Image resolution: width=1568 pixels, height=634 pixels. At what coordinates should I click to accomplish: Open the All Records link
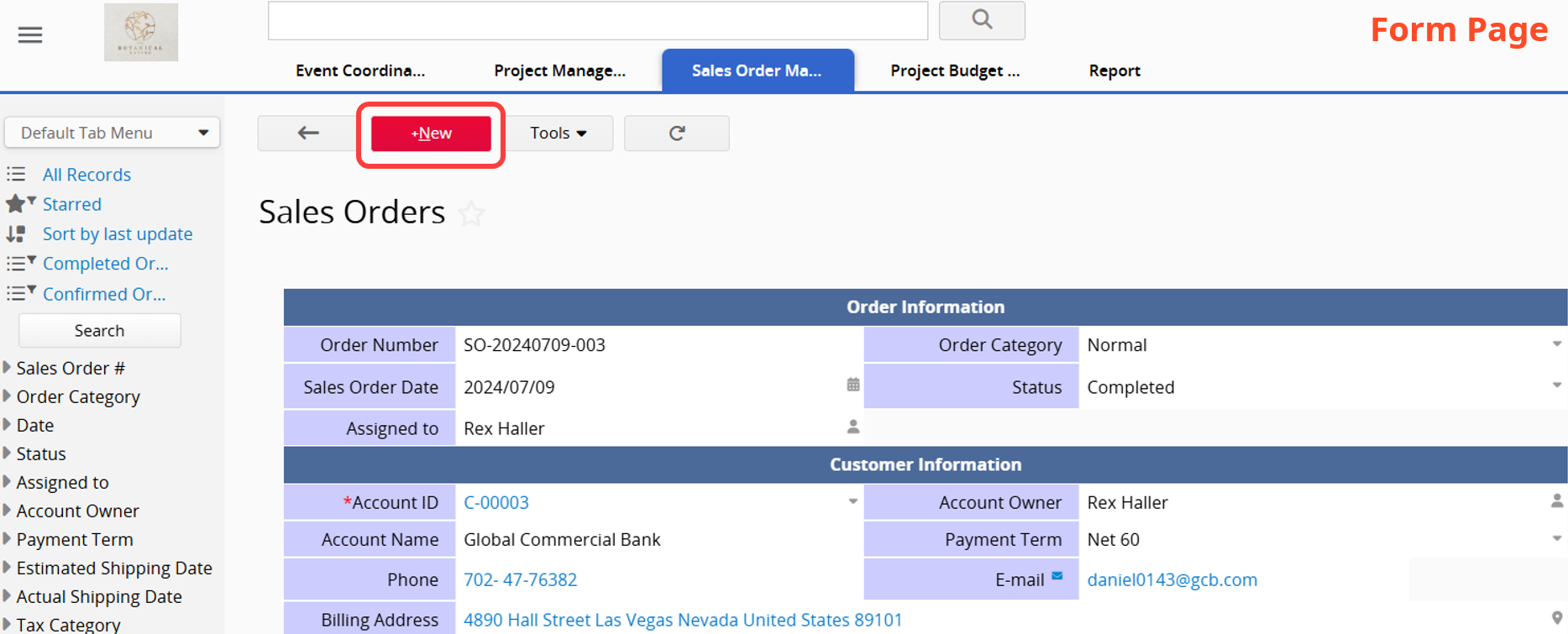(87, 175)
